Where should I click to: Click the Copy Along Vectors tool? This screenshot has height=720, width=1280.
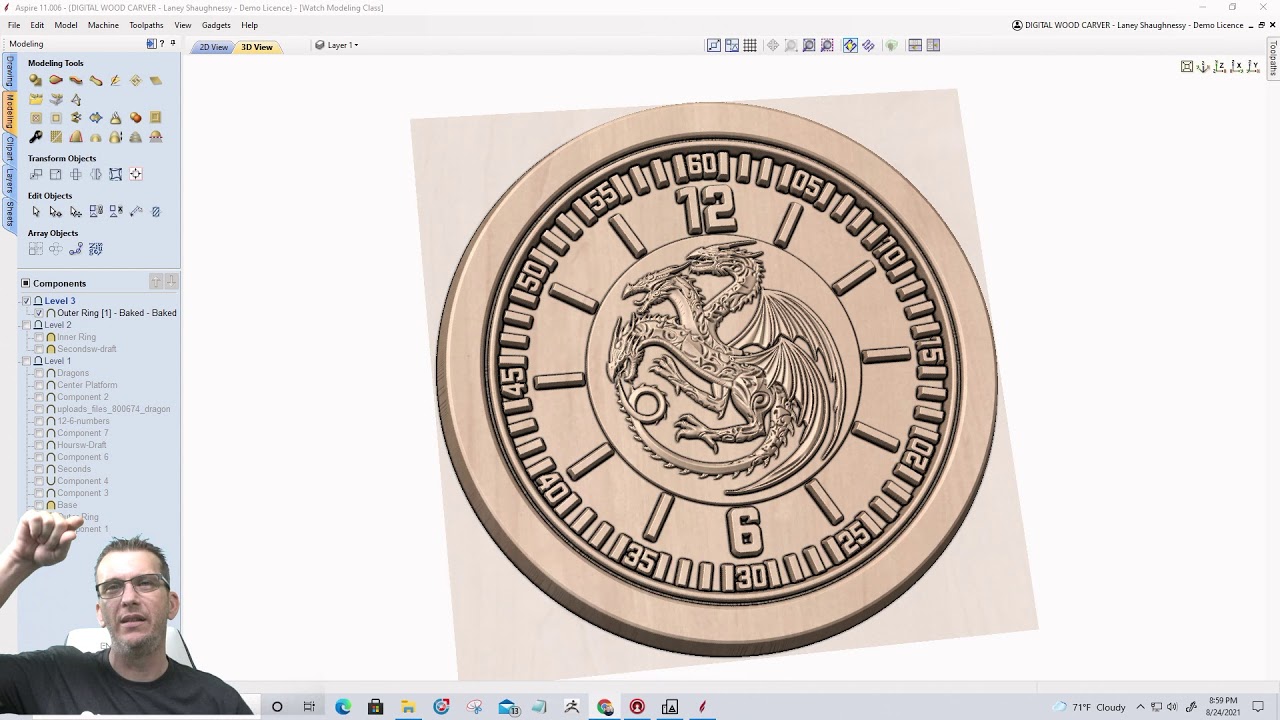[76, 249]
